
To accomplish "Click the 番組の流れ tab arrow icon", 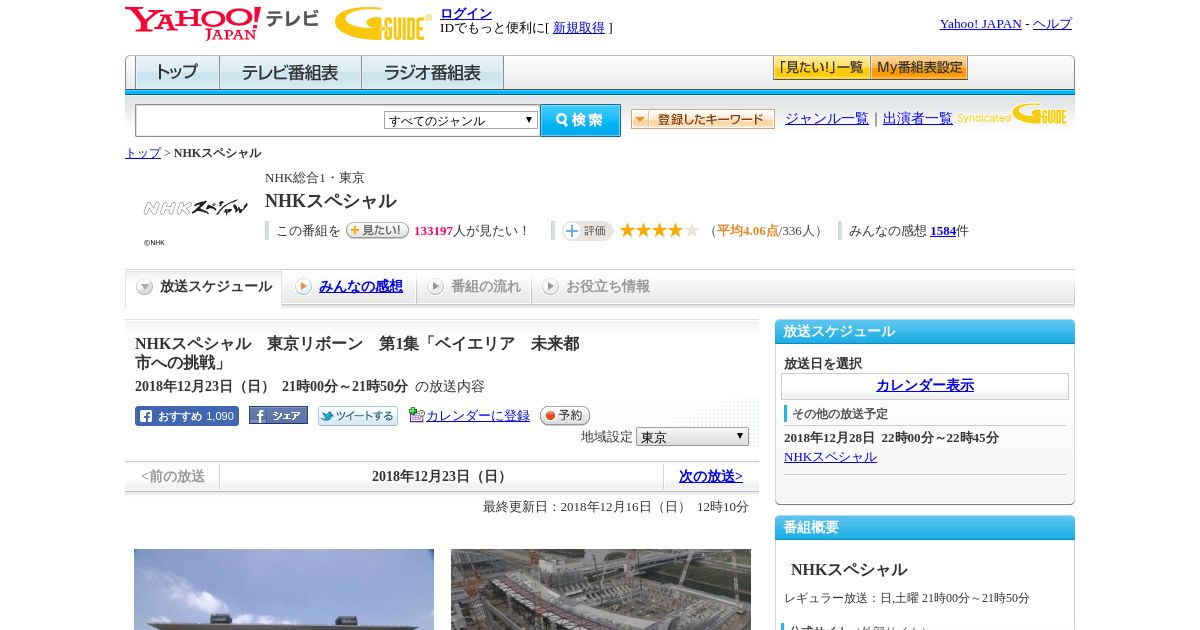I will click(435, 287).
